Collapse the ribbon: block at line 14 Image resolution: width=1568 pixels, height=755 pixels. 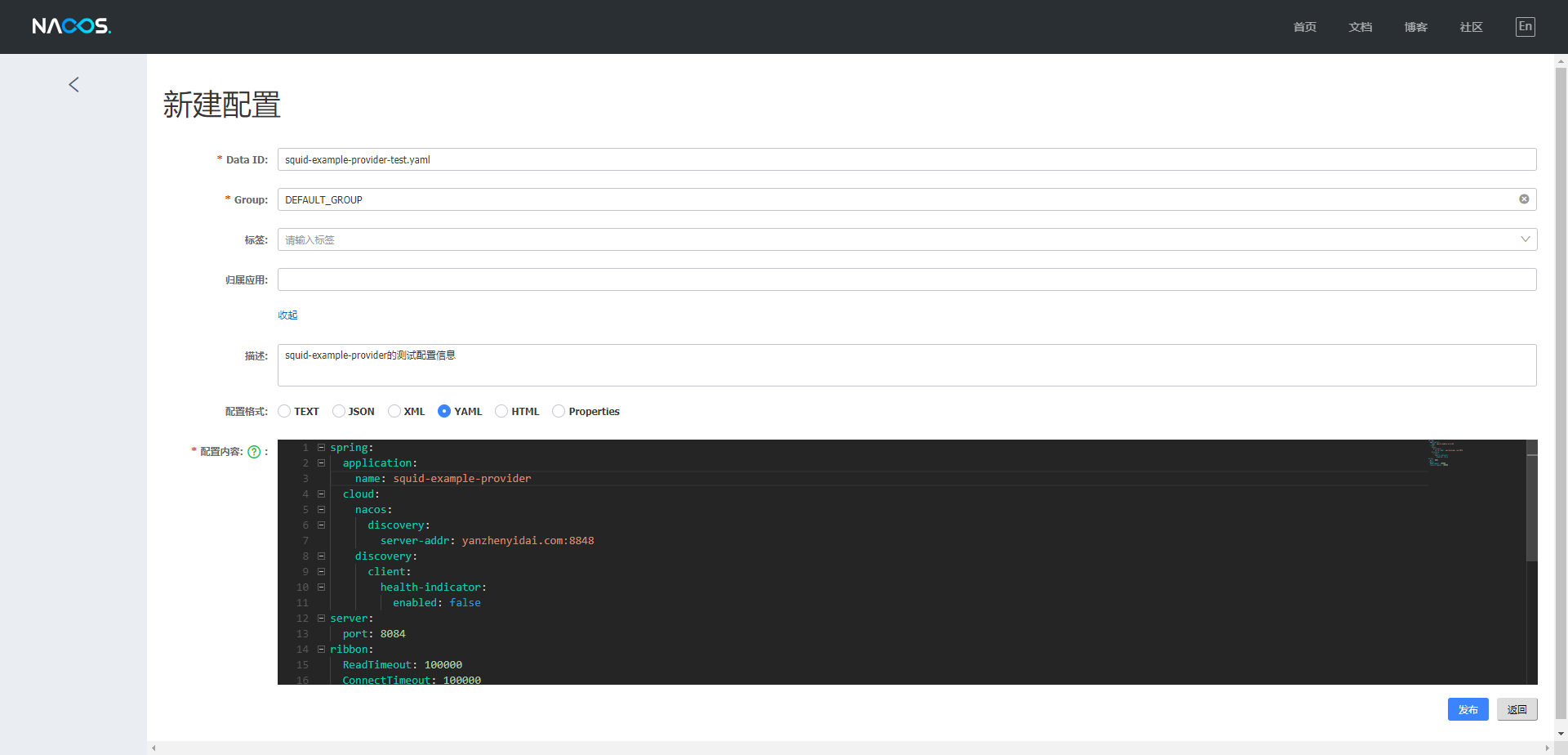tap(321, 650)
